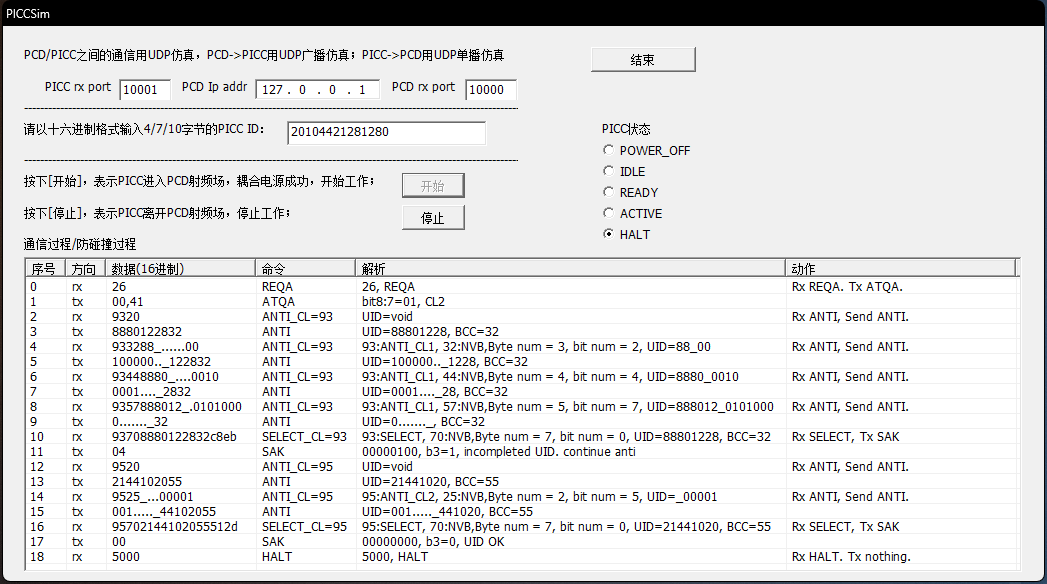Click the 结束 button
Image resolution: width=1047 pixels, height=584 pixels.
click(642, 60)
